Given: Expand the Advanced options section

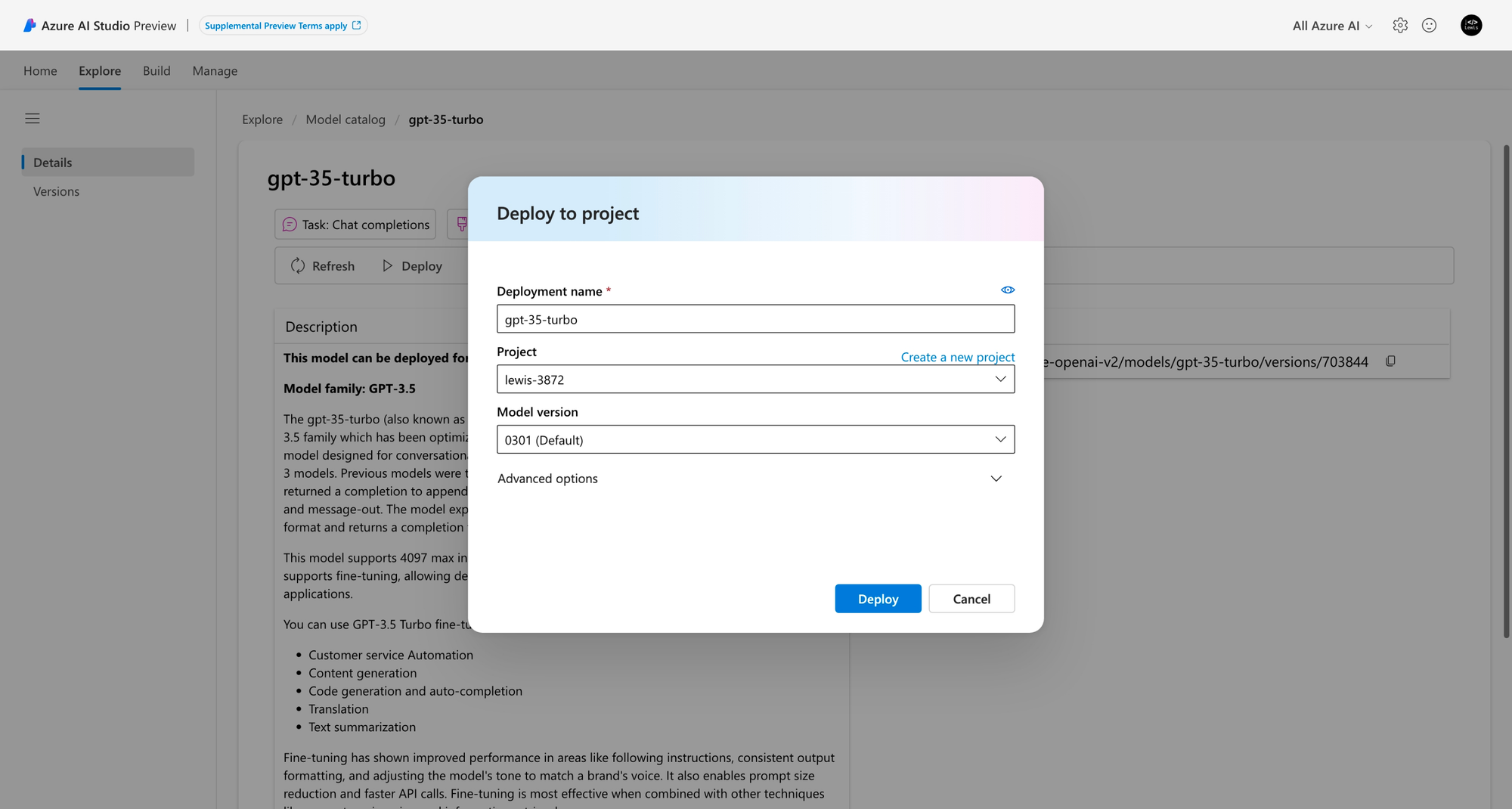Looking at the screenshot, I should pos(749,479).
